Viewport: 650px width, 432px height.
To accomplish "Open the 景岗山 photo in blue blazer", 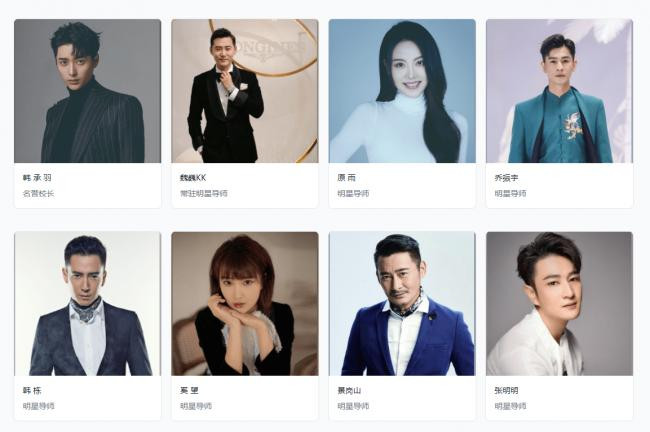I will click(402, 303).
